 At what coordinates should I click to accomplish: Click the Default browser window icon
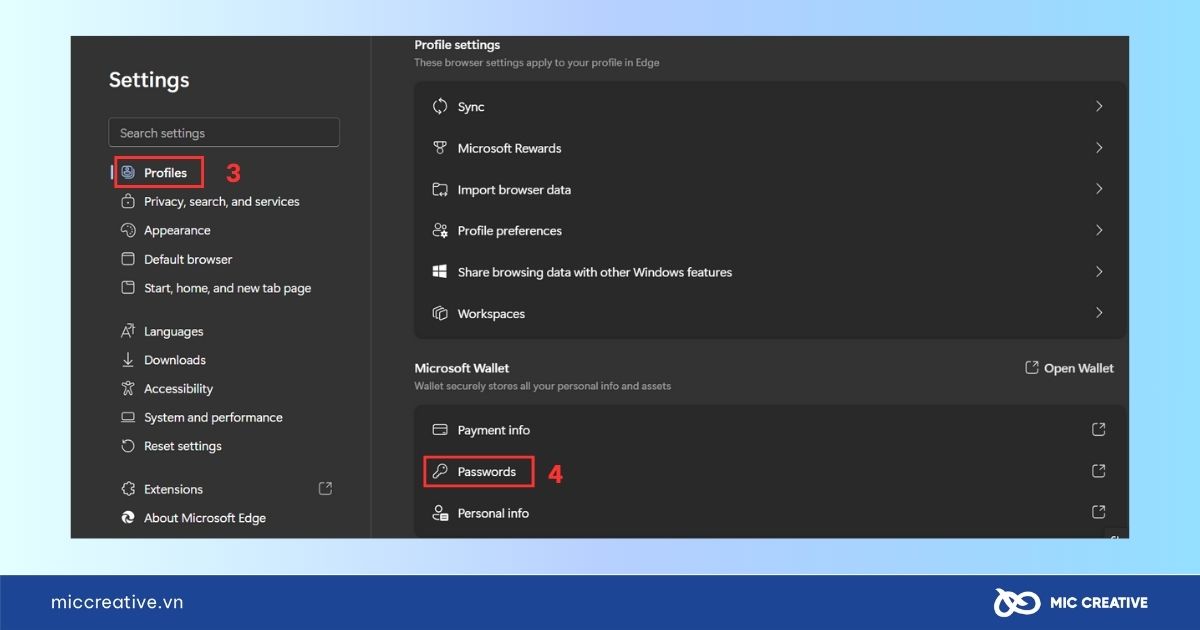point(128,259)
